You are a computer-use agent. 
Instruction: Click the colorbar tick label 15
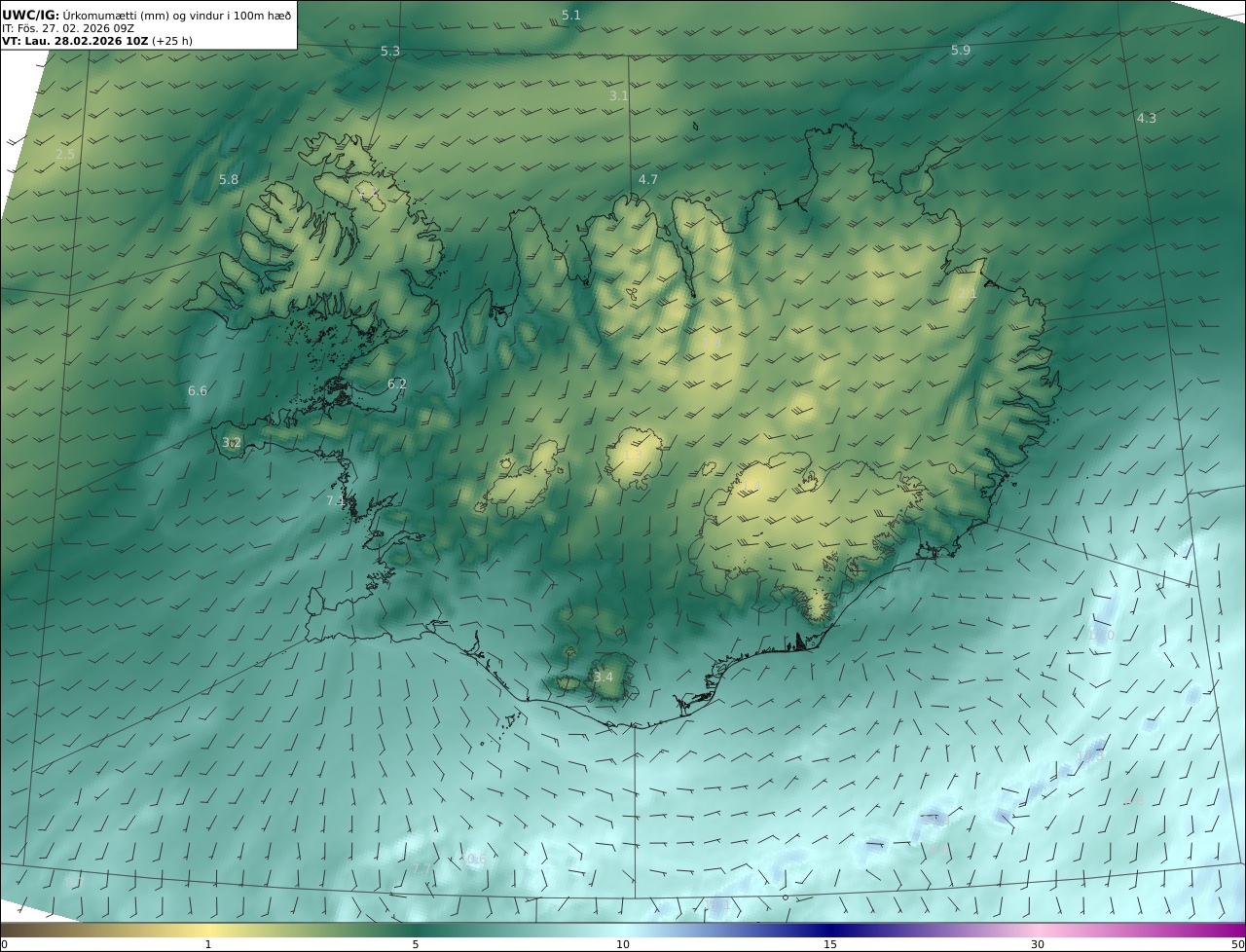[x=830, y=944]
